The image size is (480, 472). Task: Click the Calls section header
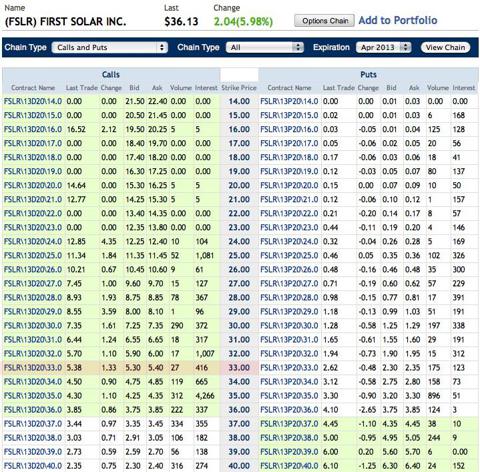[111, 75]
